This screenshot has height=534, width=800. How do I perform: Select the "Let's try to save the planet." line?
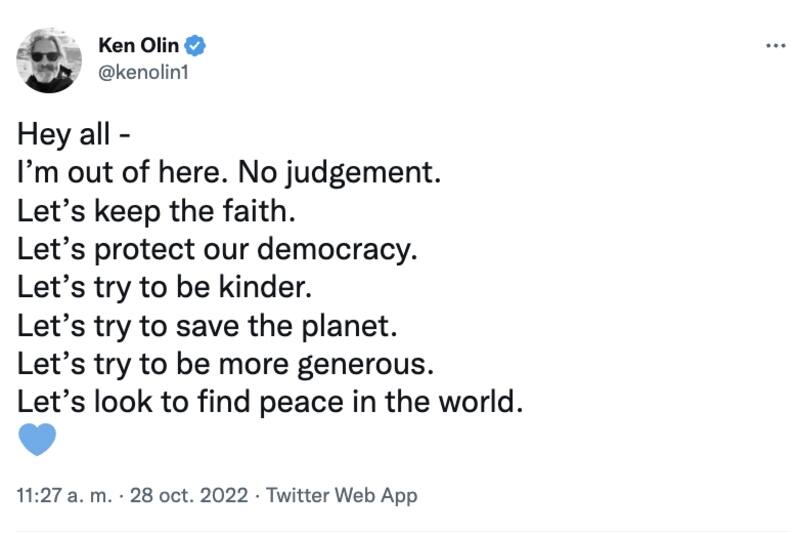(200, 325)
